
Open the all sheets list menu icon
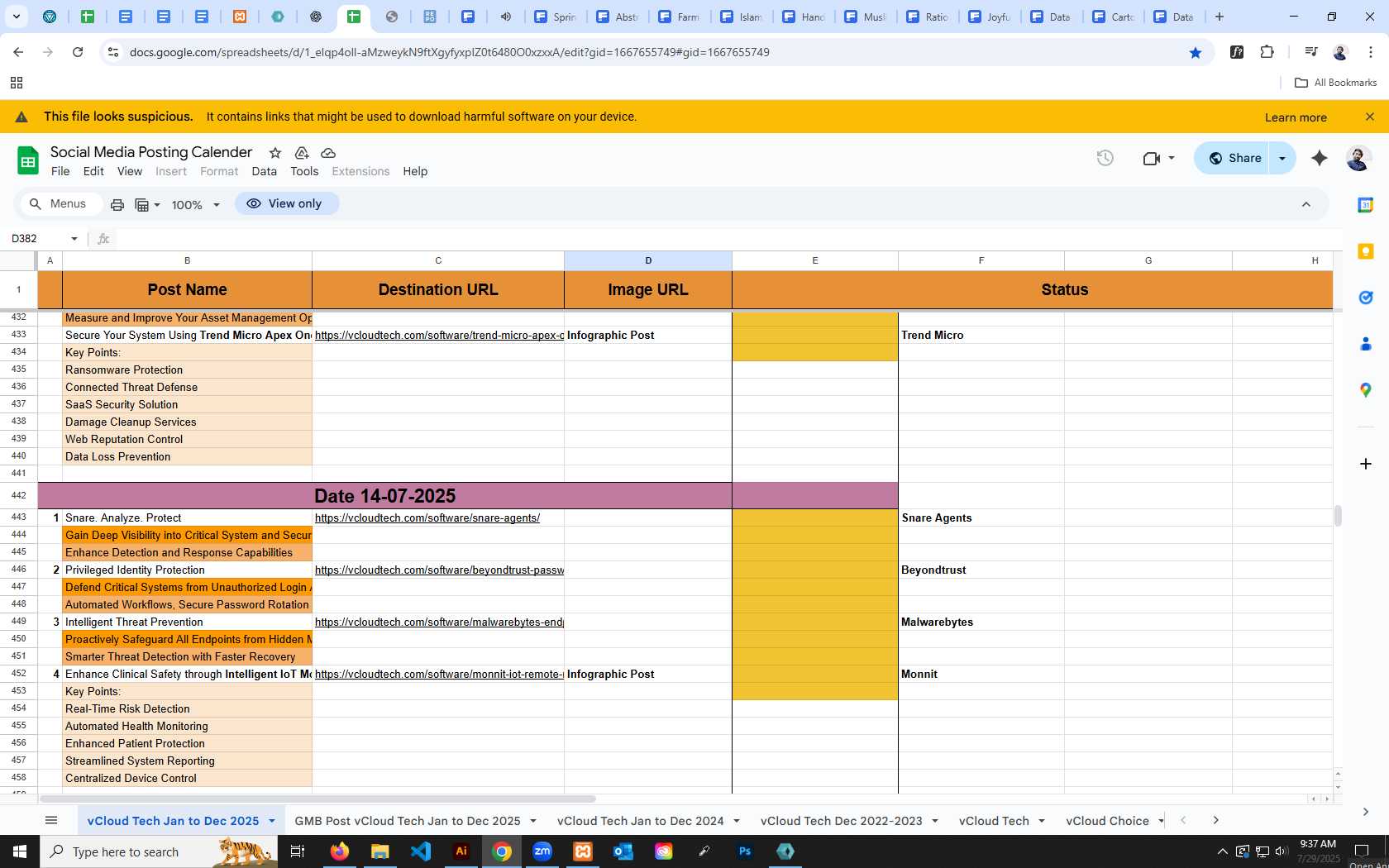[51, 820]
